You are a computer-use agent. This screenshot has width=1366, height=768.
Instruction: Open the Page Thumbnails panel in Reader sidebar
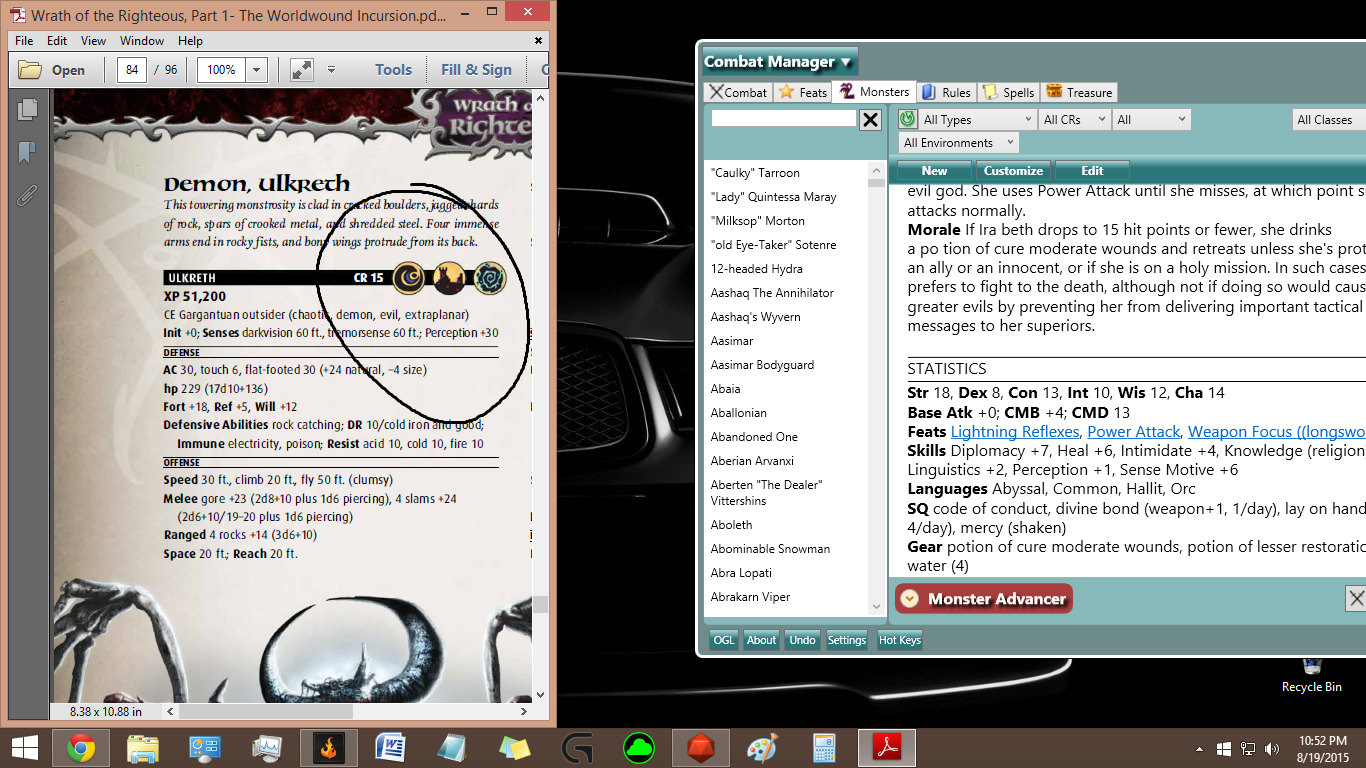click(x=27, y=110)
